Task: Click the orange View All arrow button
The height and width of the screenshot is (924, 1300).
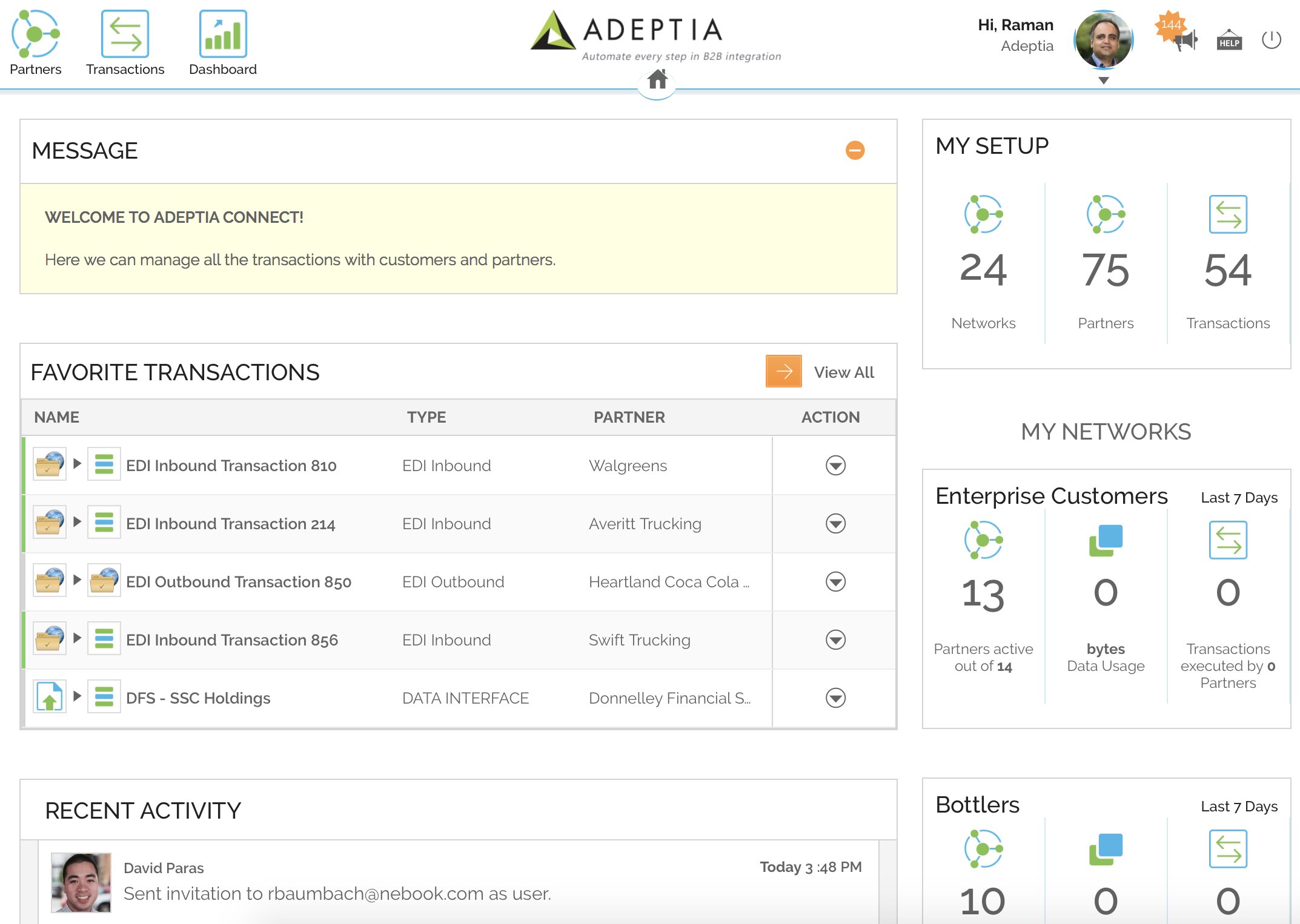Action: (783, 372)
